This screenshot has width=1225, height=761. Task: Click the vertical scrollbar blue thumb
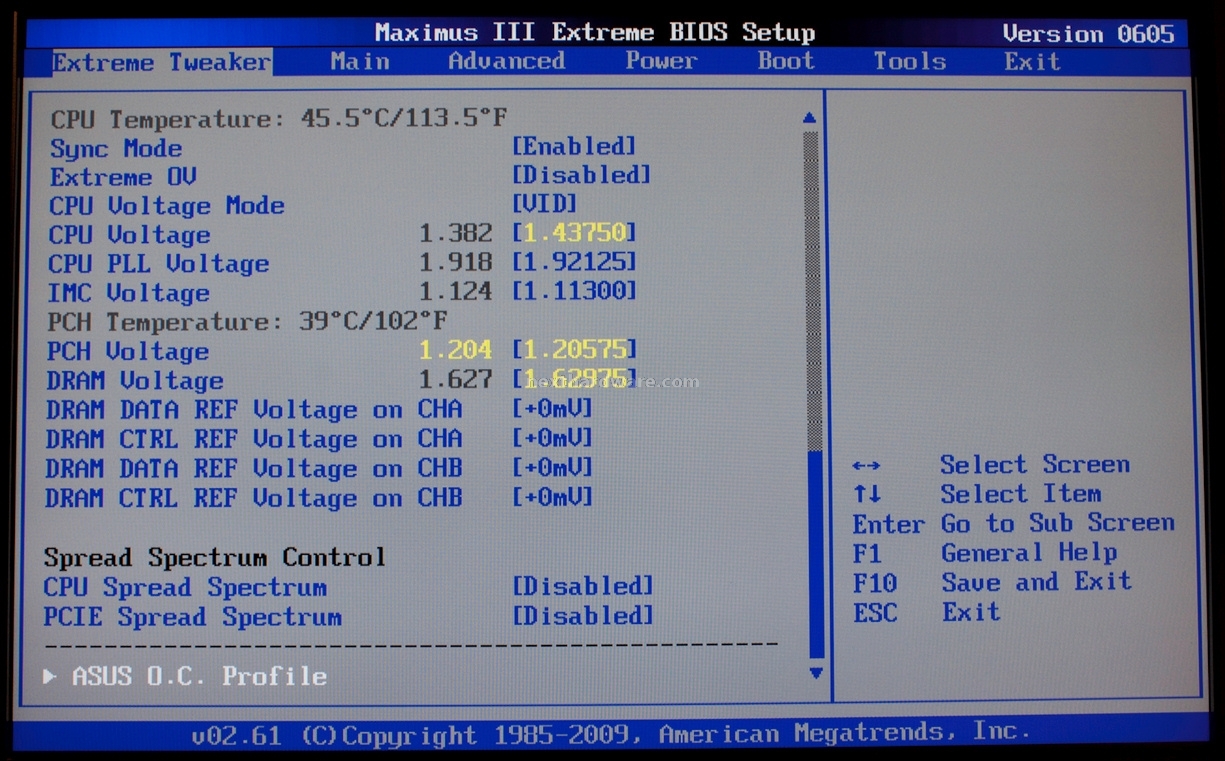click(x=814, y=555)
